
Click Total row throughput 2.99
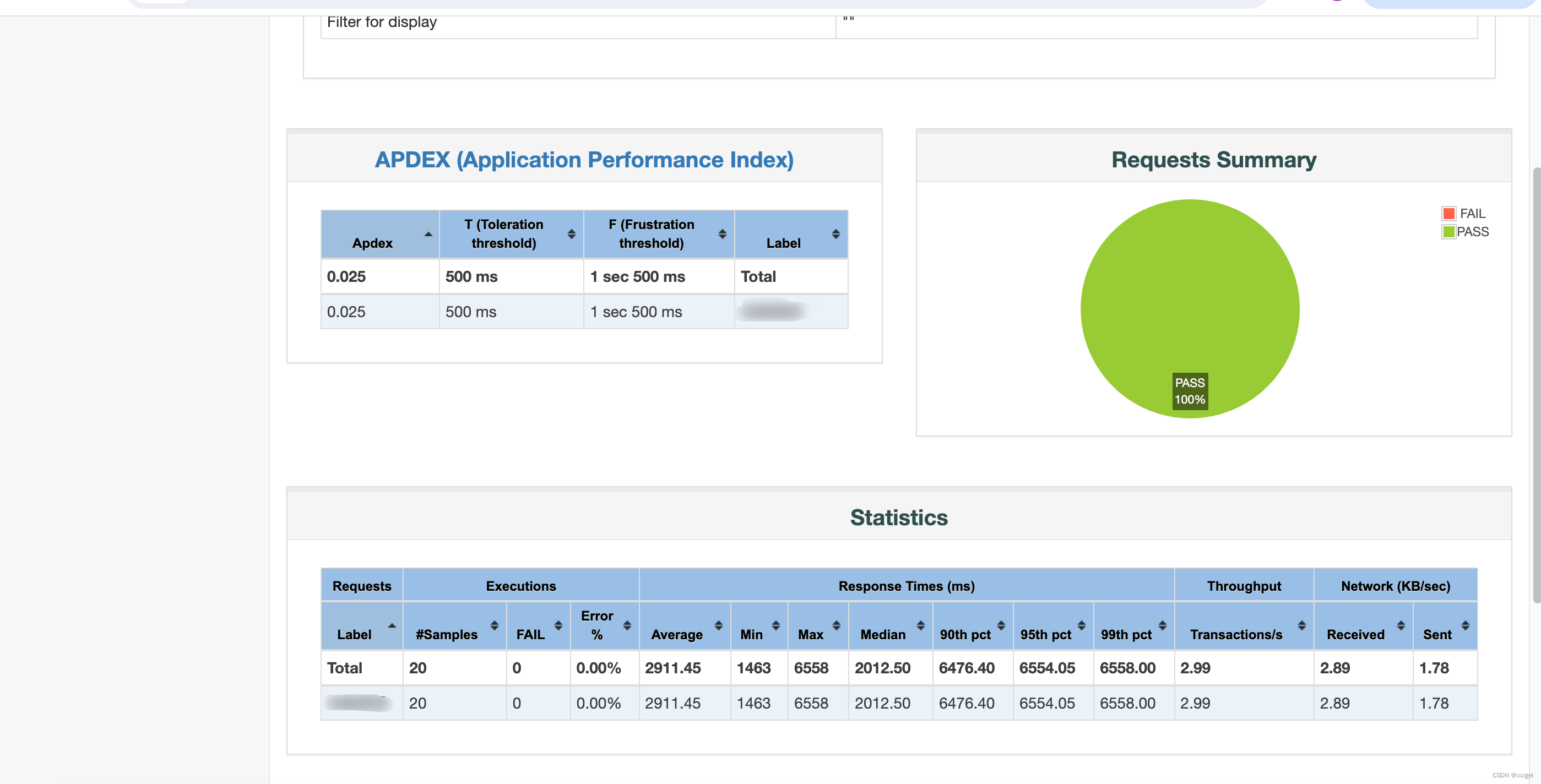(x=1195, y=667)
